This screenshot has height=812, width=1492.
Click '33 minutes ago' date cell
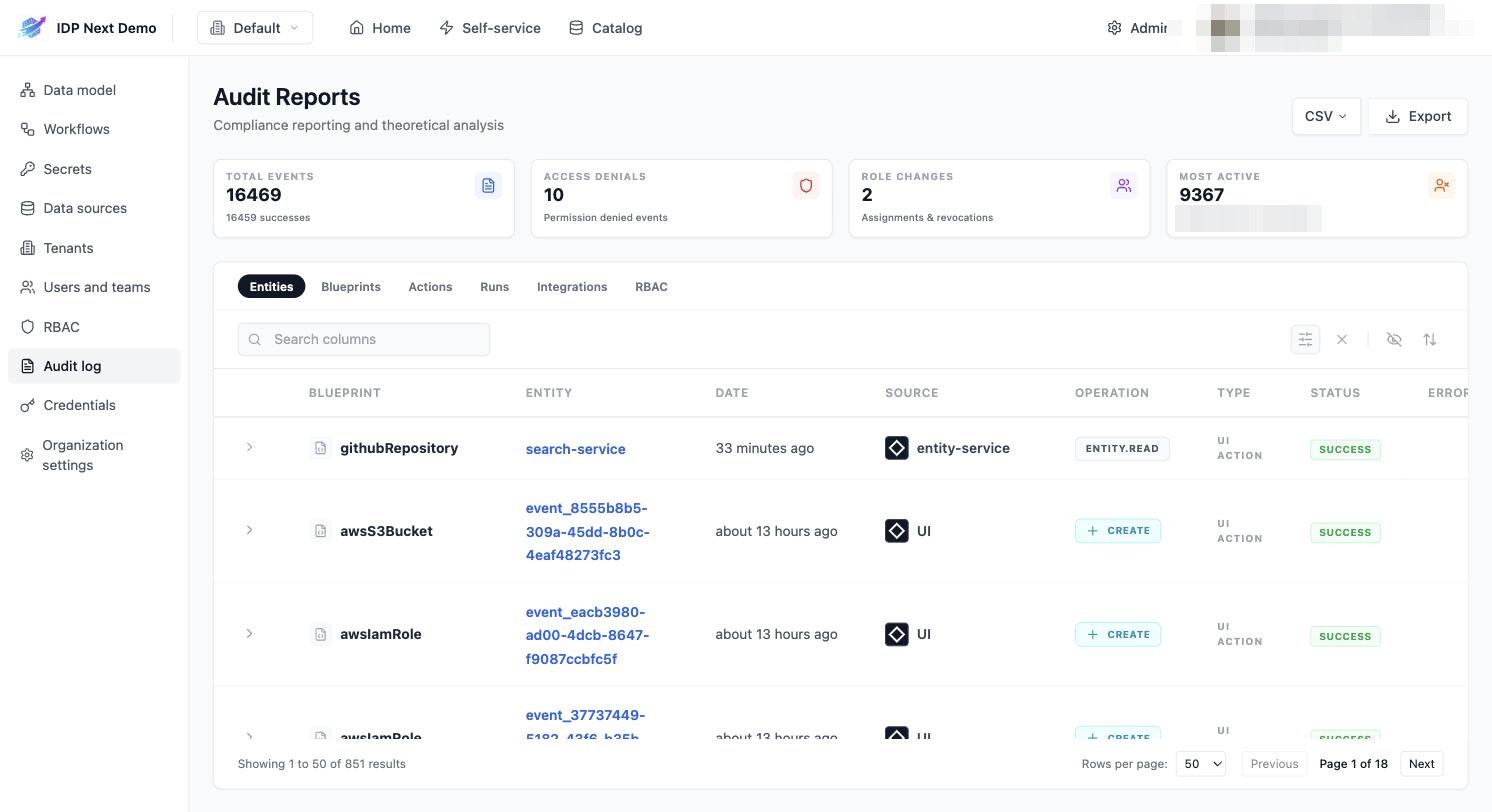point(765,448)
